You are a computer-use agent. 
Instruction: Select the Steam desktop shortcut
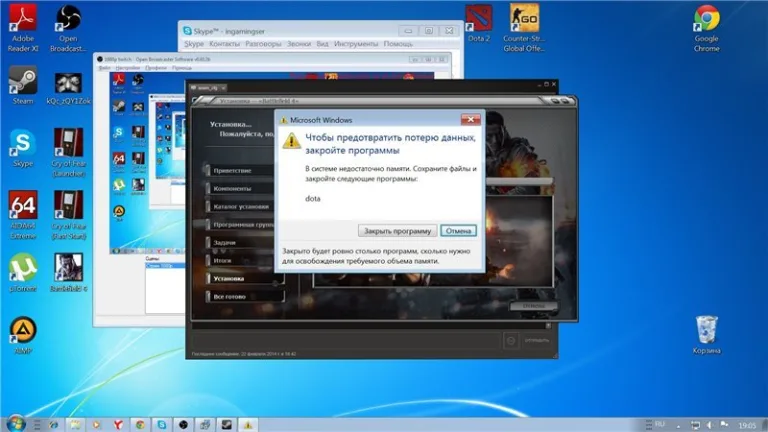23,86
